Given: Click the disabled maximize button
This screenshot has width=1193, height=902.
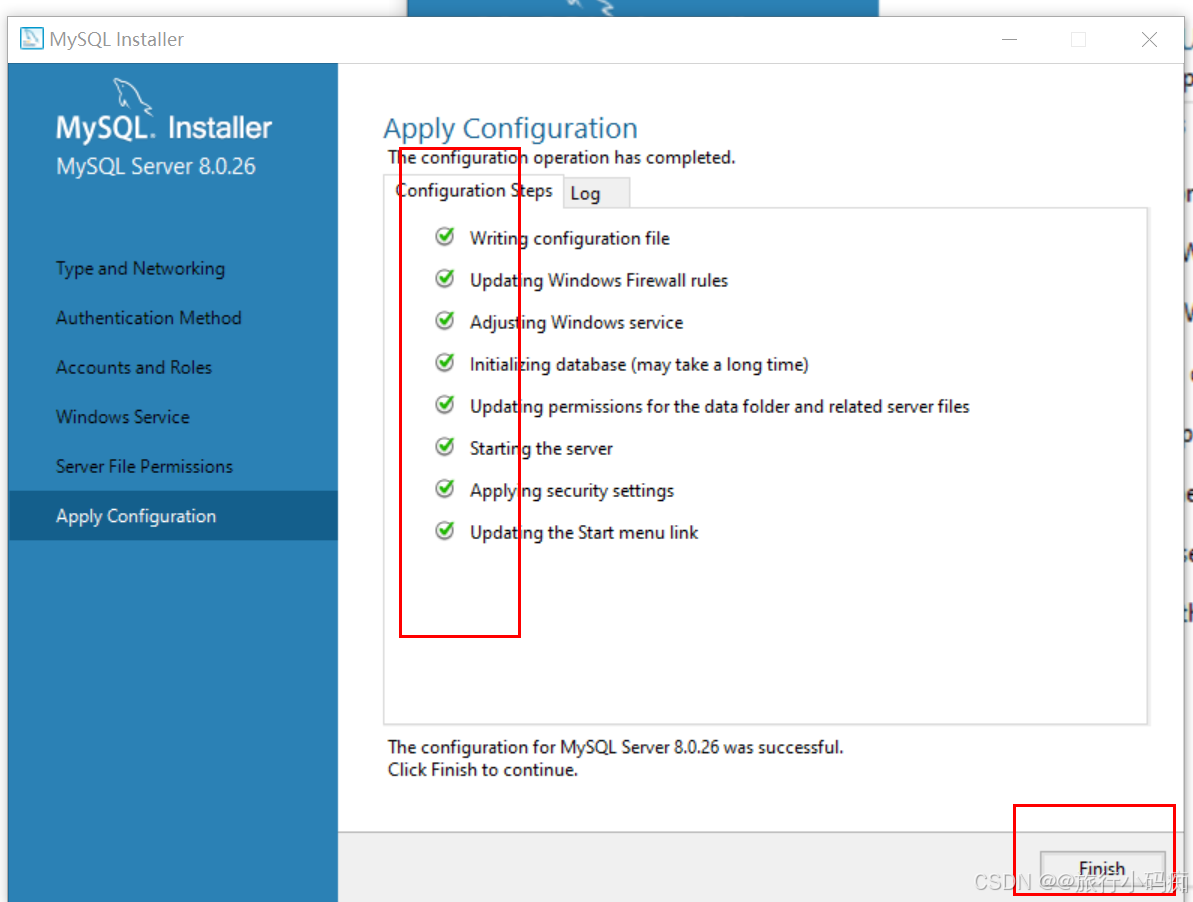Looking at the screenshot, I should pyautogui.click(x=1078, y=40).
